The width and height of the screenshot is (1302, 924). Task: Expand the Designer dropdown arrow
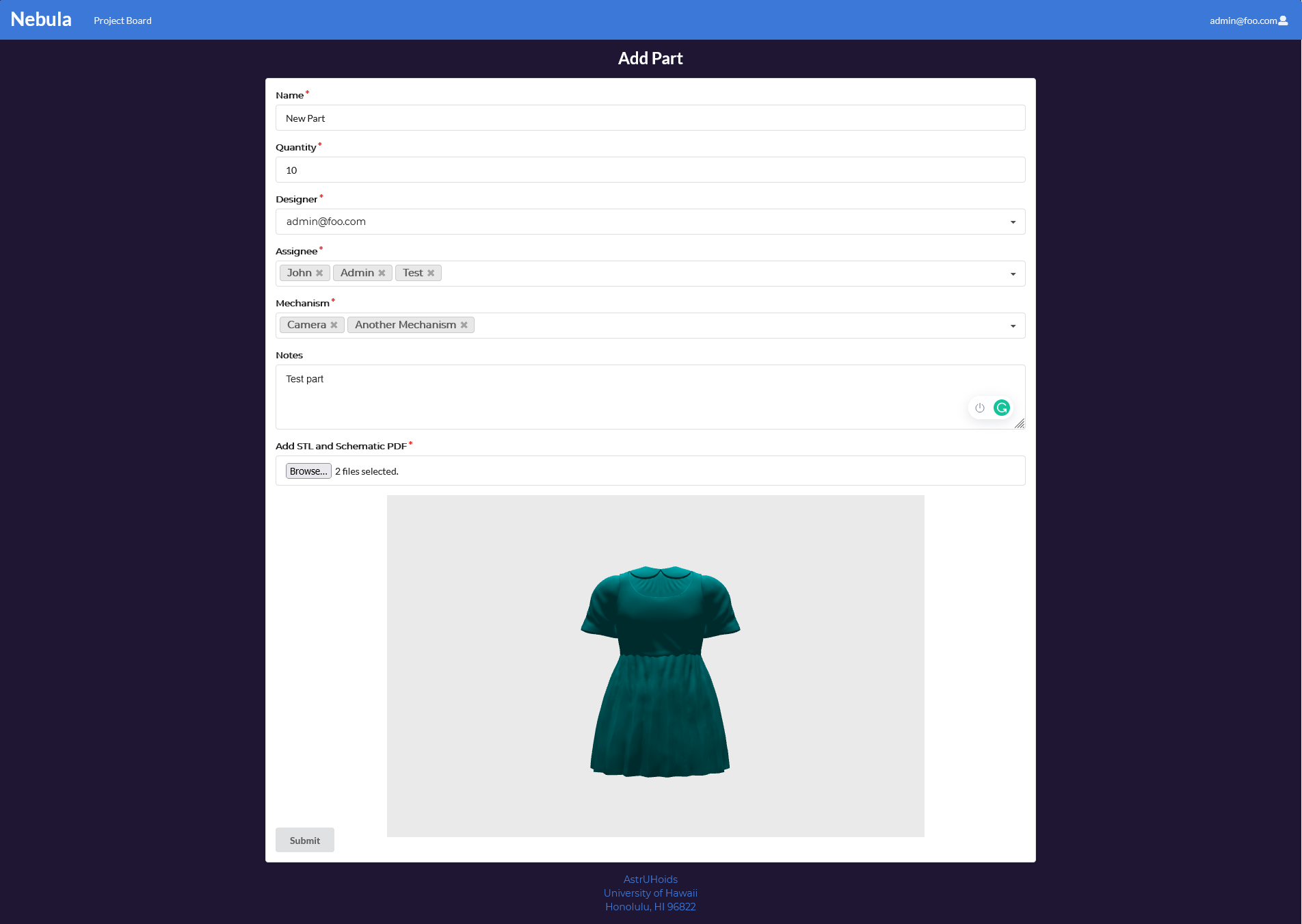tap(1013, 222)
